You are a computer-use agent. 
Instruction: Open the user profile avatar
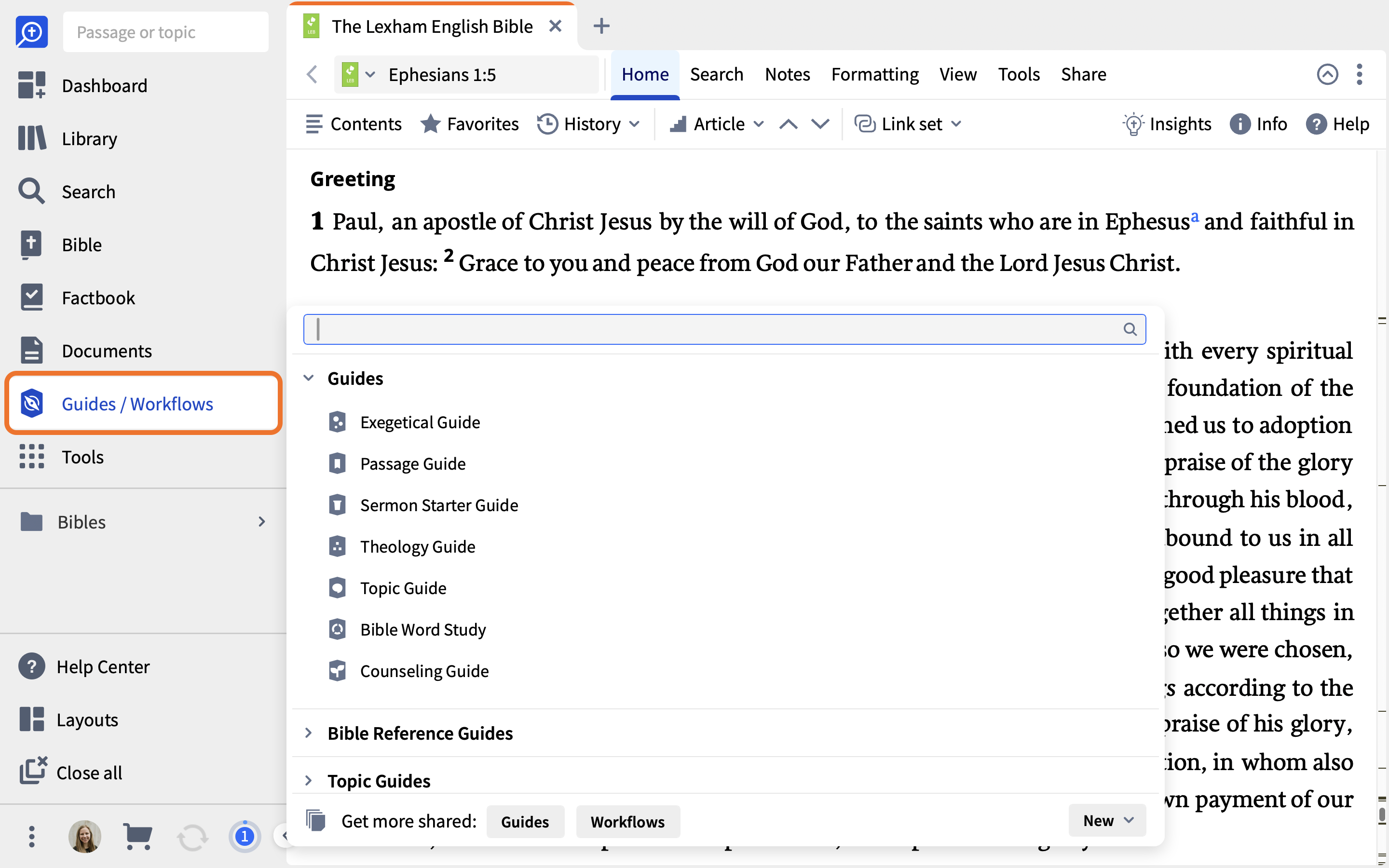click(85, 837)
